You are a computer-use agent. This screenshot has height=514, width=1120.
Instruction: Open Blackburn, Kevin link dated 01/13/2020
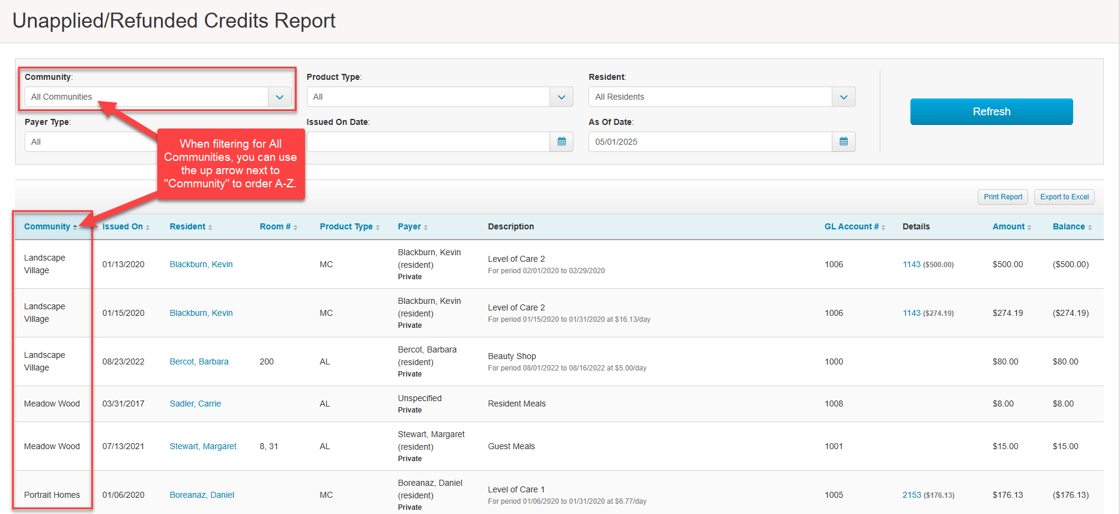[201, 264]
